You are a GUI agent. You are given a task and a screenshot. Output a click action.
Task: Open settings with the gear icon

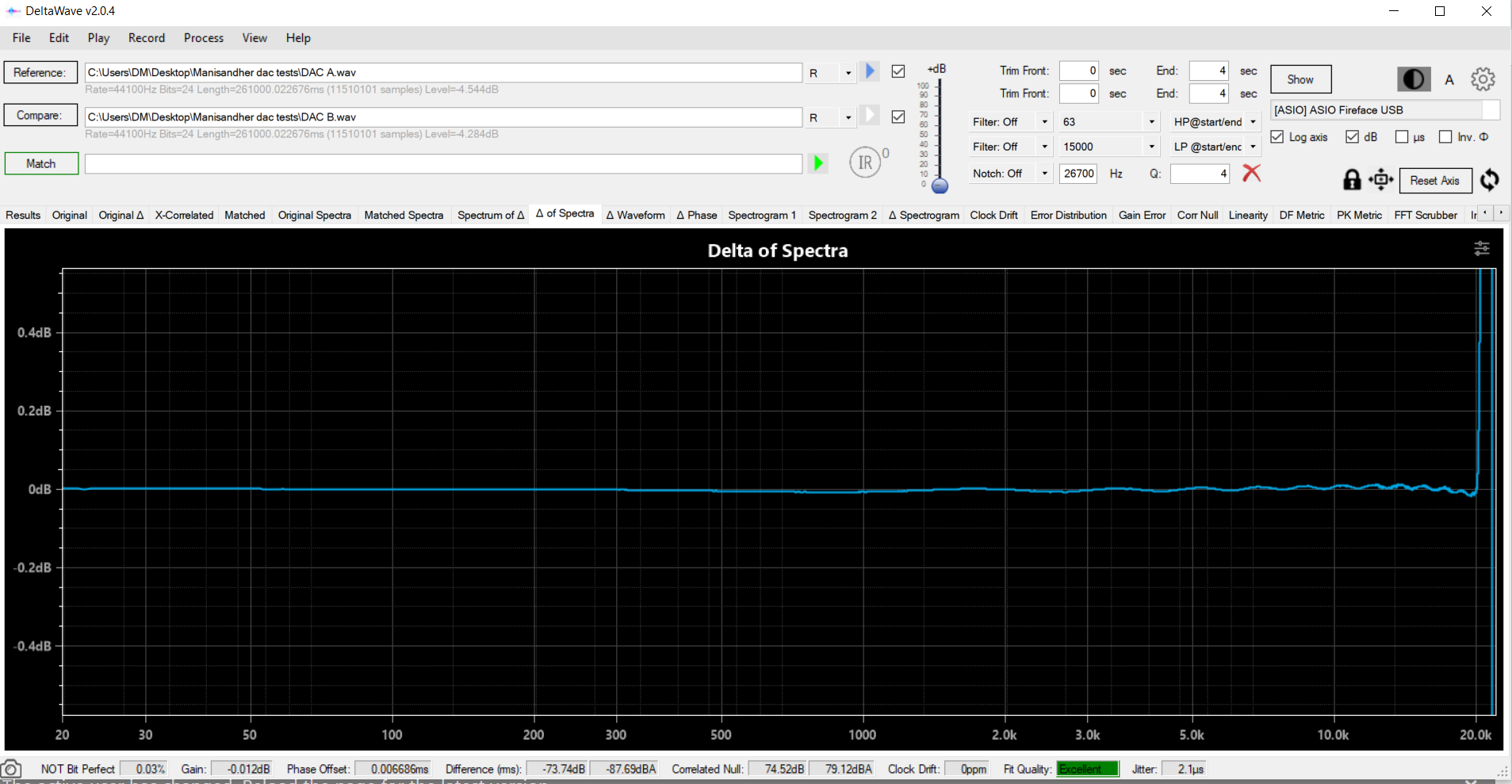[1483, 79]
